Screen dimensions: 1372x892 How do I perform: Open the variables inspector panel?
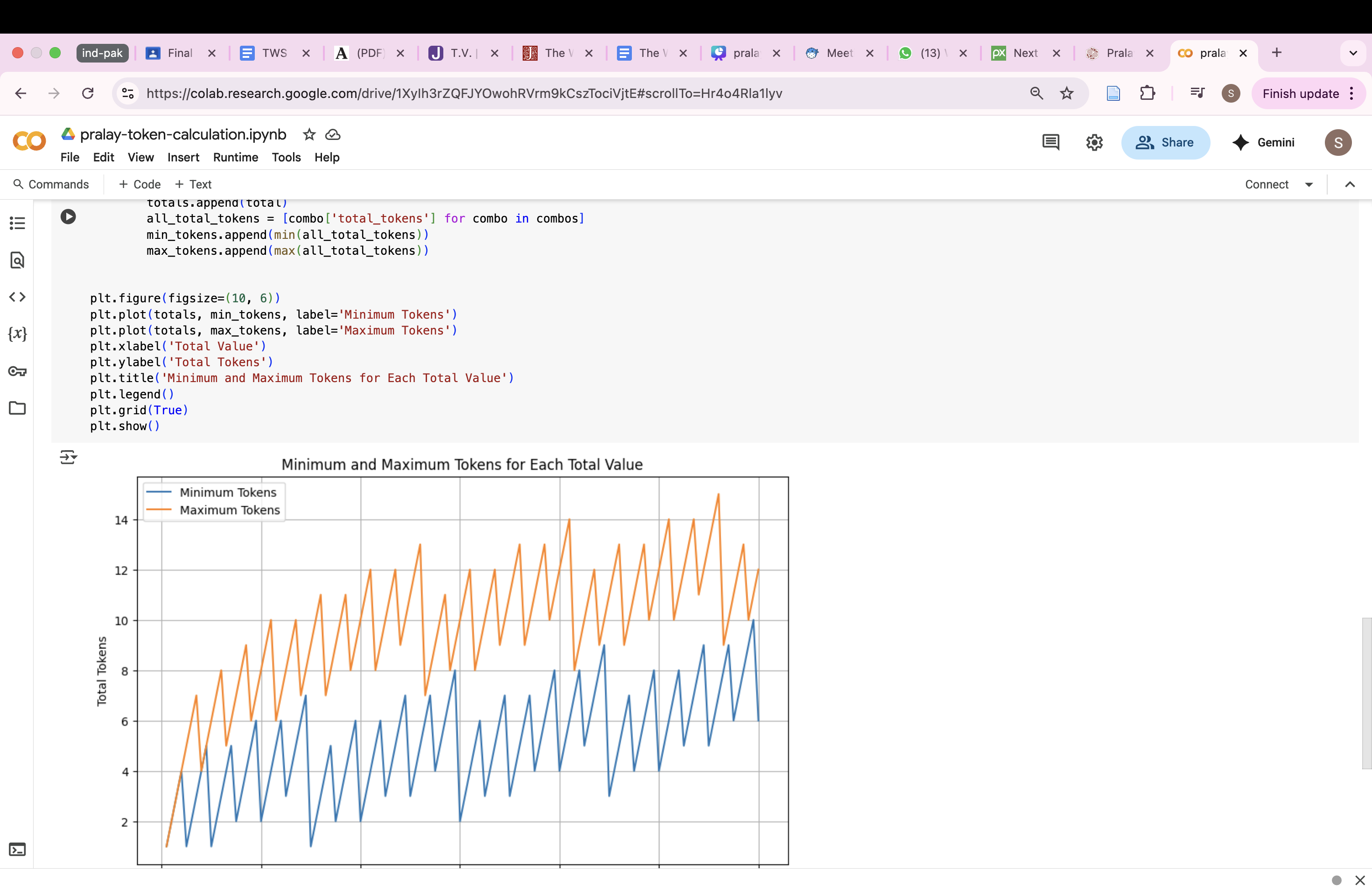(17, 334)
